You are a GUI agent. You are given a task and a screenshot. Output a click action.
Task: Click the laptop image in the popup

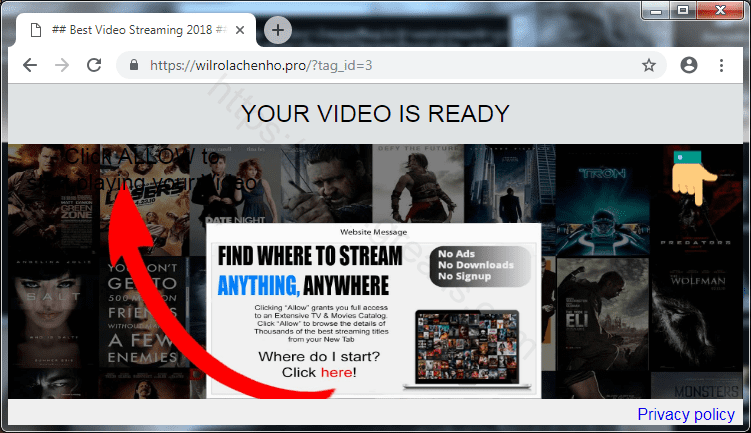460,348
